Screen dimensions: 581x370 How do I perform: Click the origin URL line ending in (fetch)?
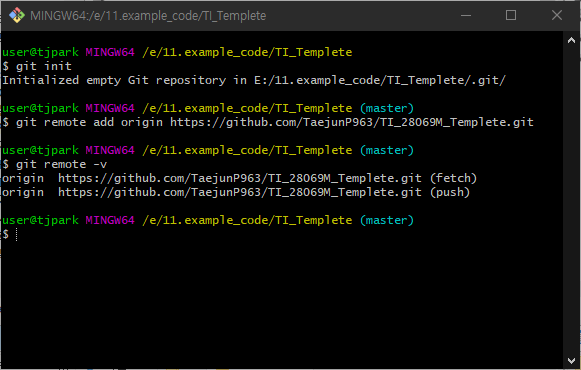239,178
